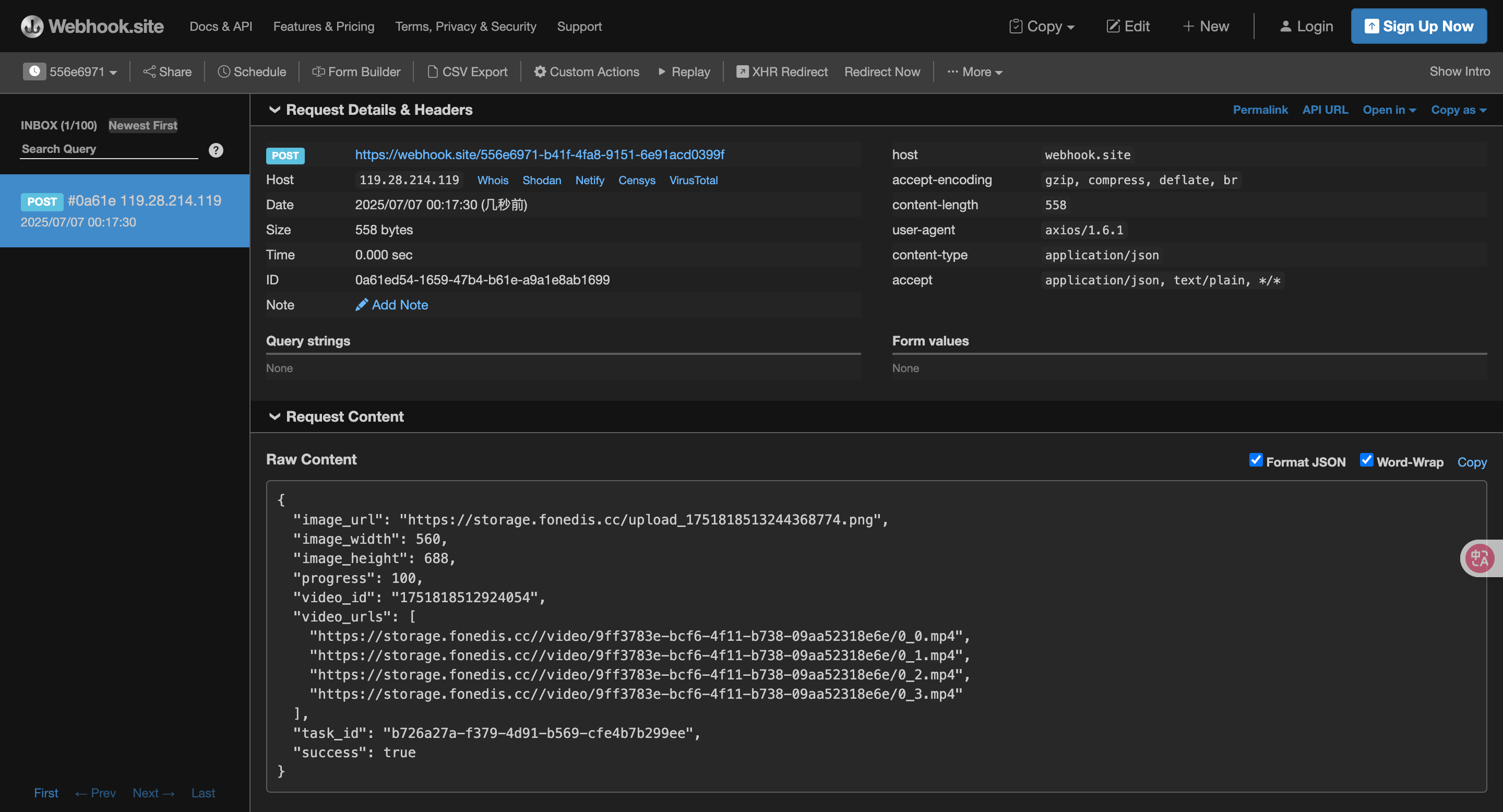Screen dimensions: 1503x812
Task: Open the Docs & API menu item
Action: click(221, 26)
